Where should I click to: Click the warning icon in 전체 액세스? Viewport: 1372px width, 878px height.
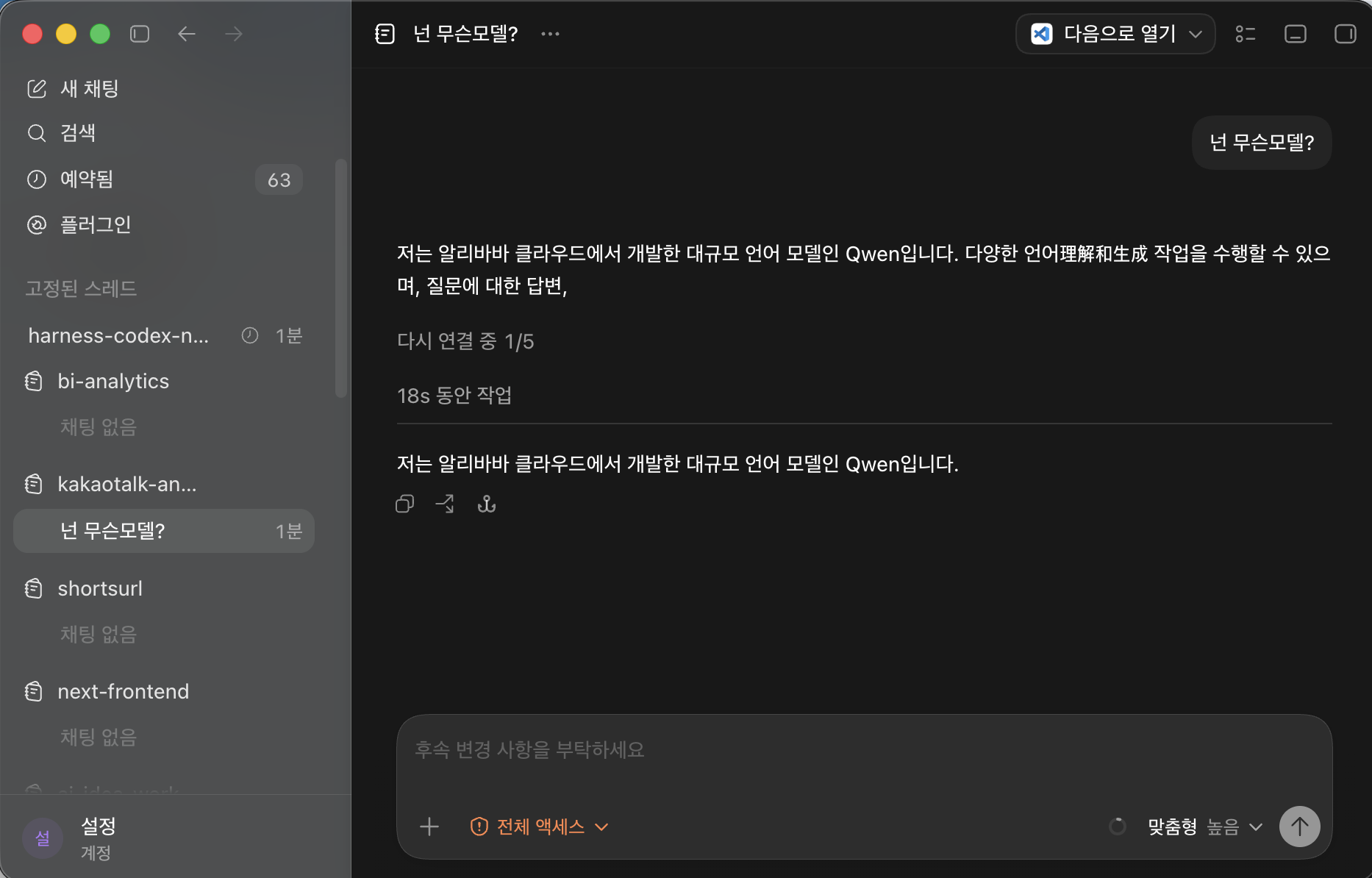(x=479, y=827)
